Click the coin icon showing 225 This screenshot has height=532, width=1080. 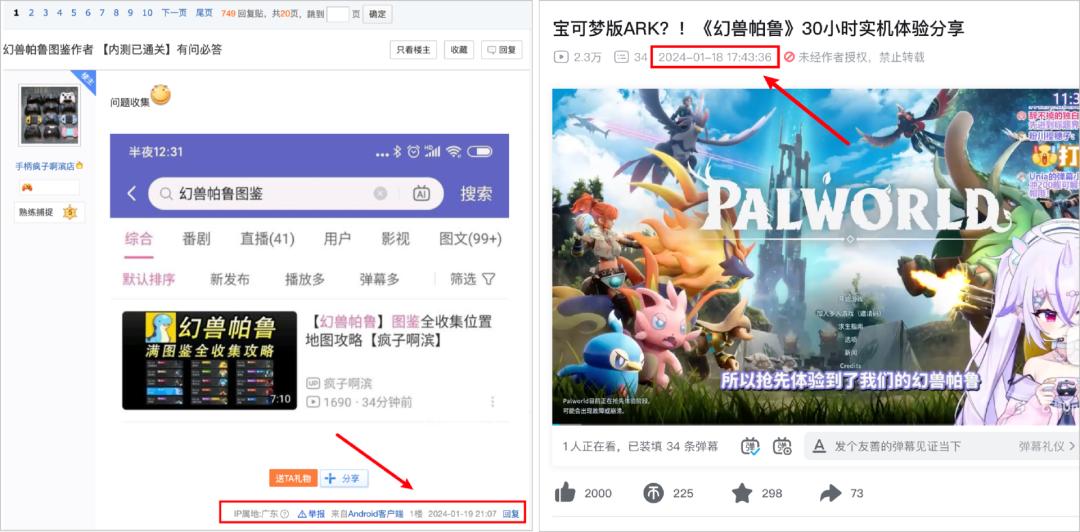[652, 493]
